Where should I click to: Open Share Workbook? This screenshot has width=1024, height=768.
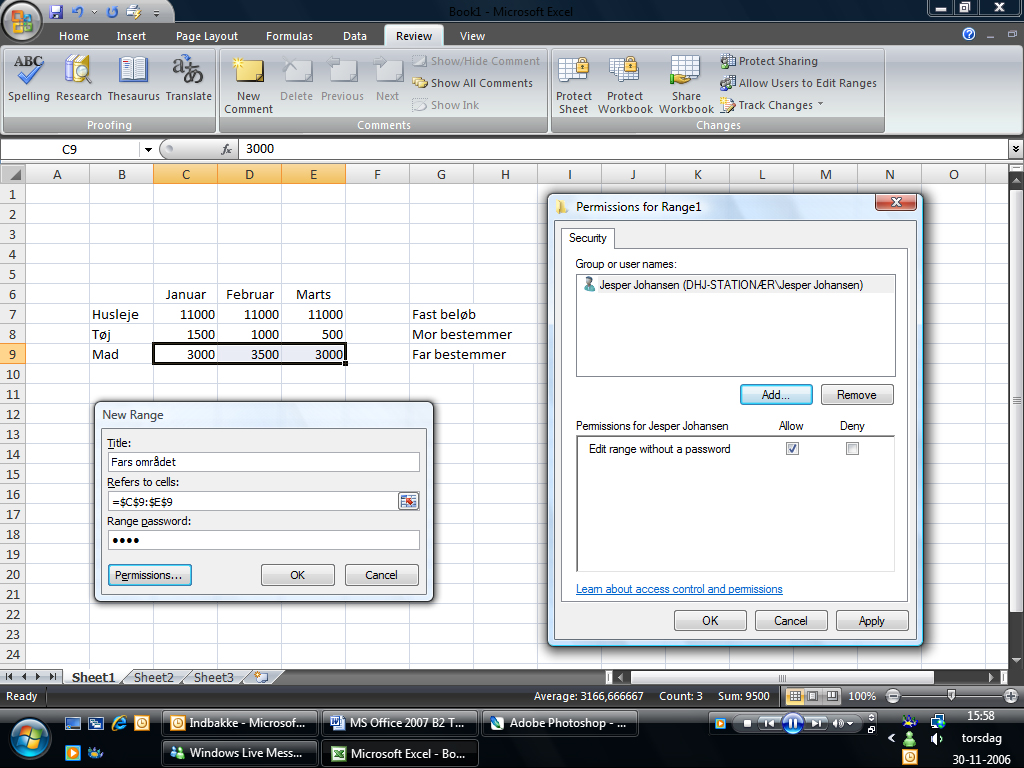pyautogui.click(x=686, y=84)
